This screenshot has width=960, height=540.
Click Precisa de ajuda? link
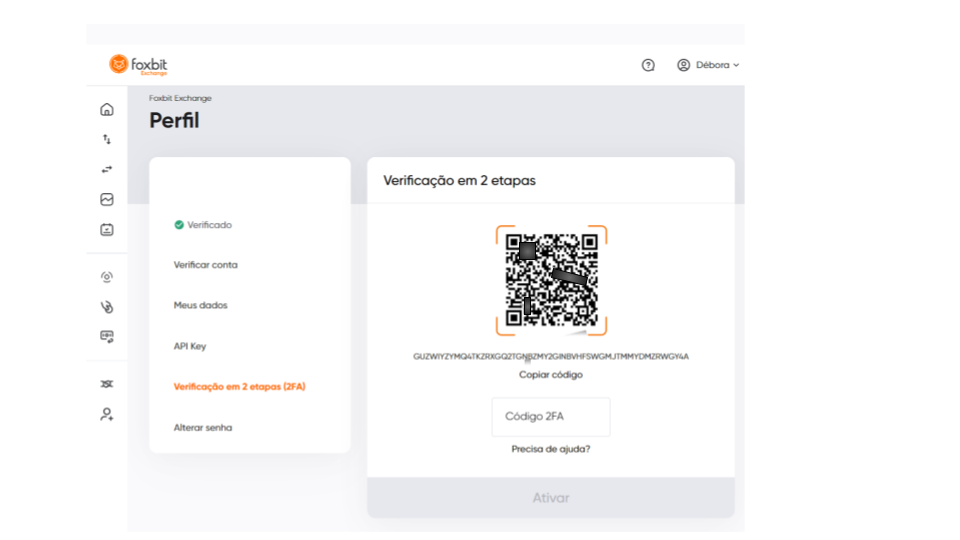click(550, 449)
